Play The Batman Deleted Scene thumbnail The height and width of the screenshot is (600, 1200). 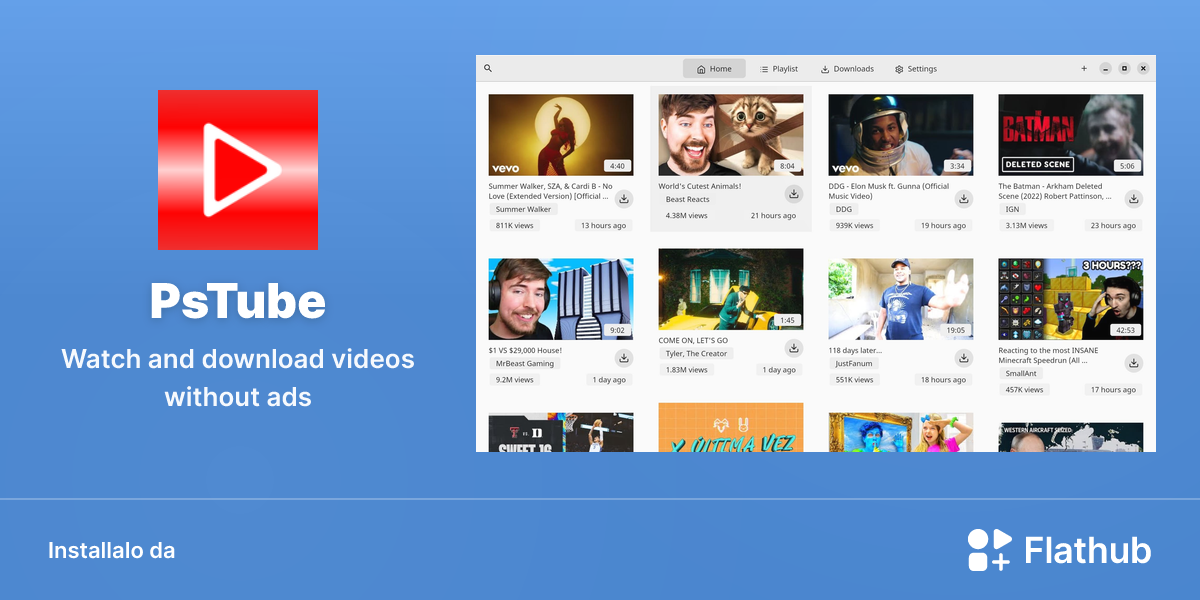[1071, 135]
